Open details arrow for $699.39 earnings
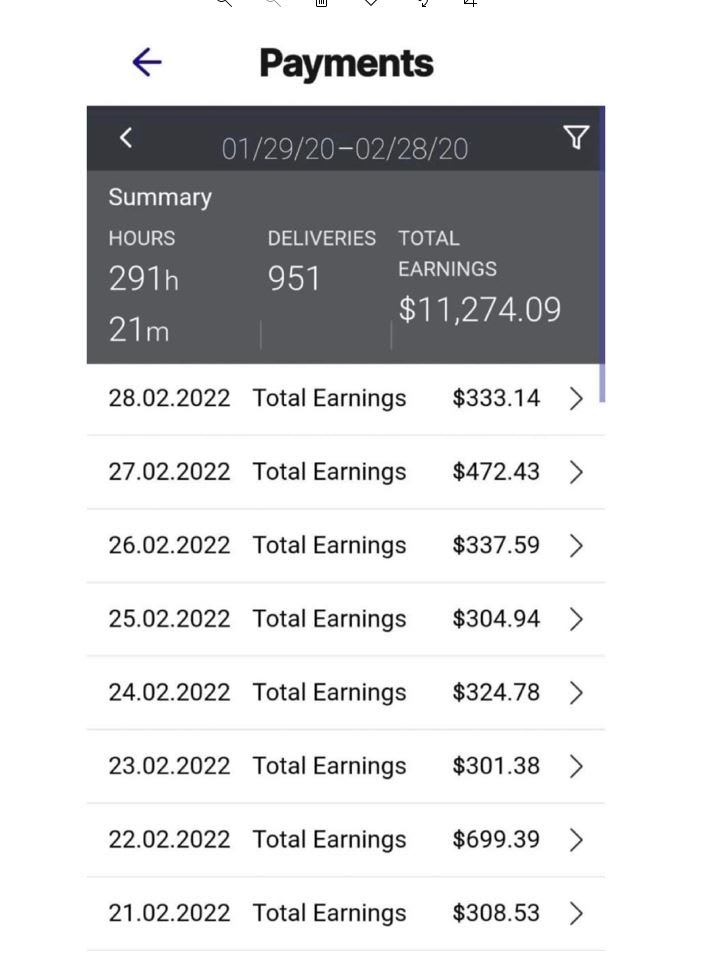The width and height of the screenshot is (723, 968). 576,840
